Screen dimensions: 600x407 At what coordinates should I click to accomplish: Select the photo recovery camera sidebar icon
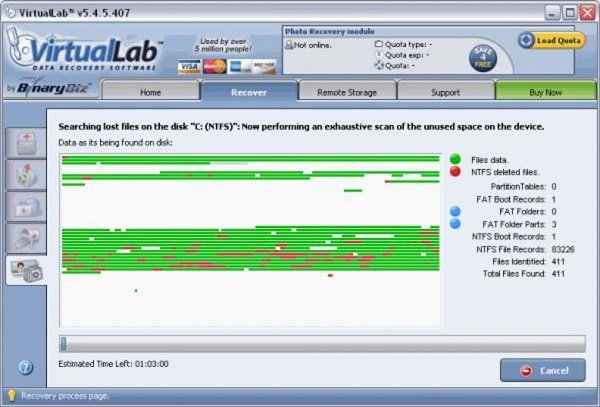(26, 270)
